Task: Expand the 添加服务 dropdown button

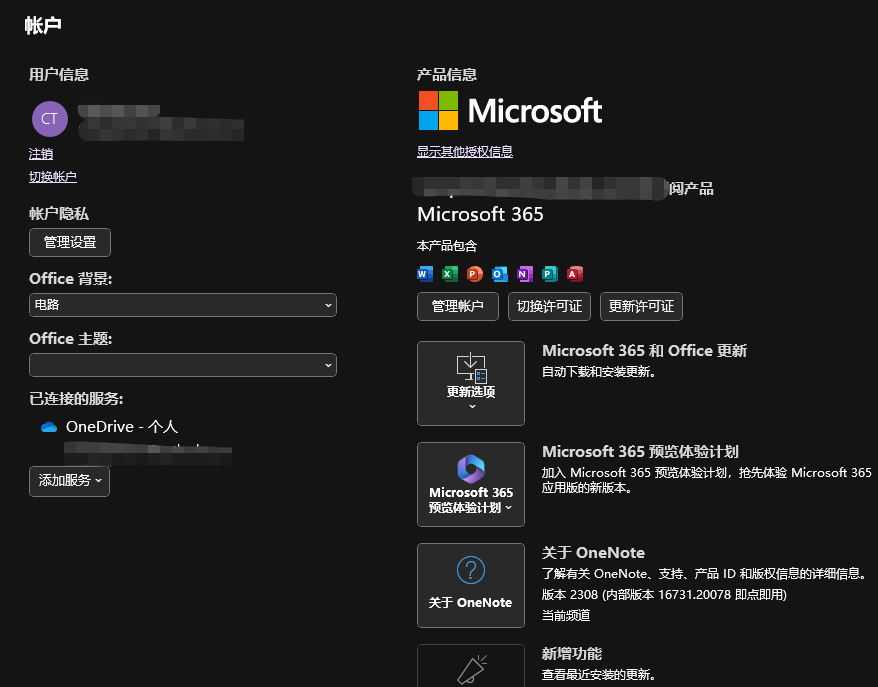Action: [x=69, y=481]
